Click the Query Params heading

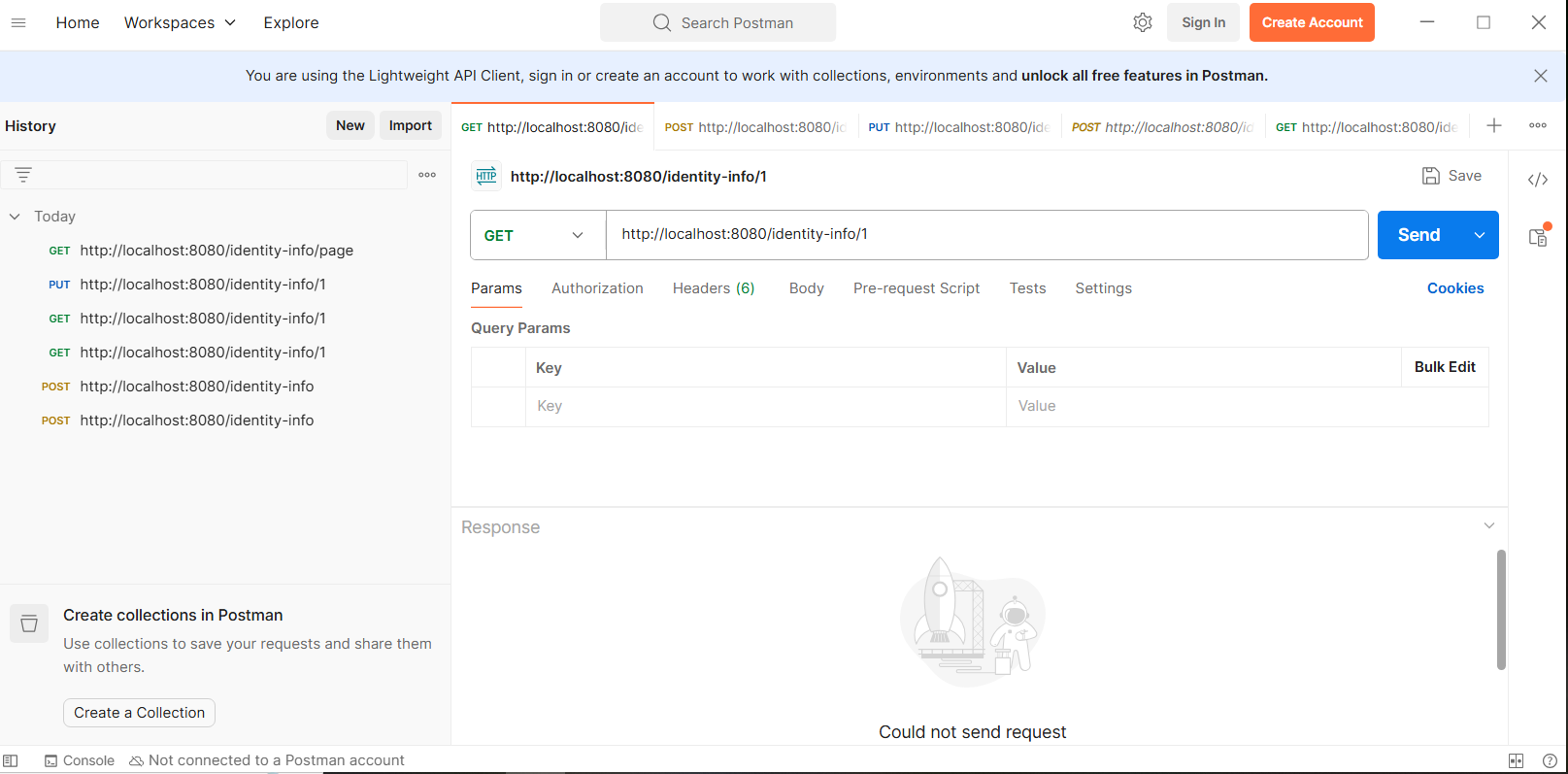click(x=520, y=328)
